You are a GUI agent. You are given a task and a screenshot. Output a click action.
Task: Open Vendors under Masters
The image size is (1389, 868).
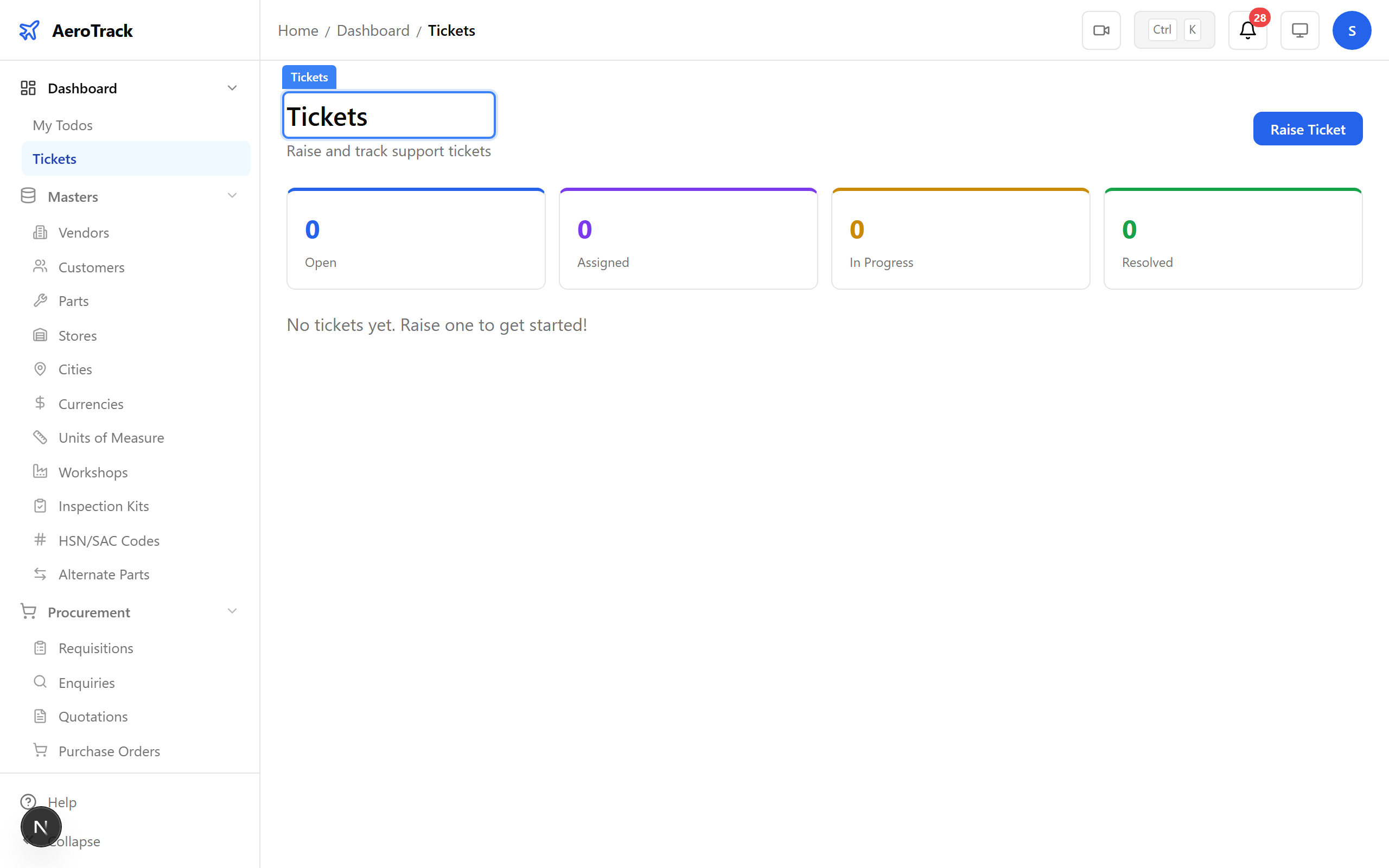click(x=84, y=232)
